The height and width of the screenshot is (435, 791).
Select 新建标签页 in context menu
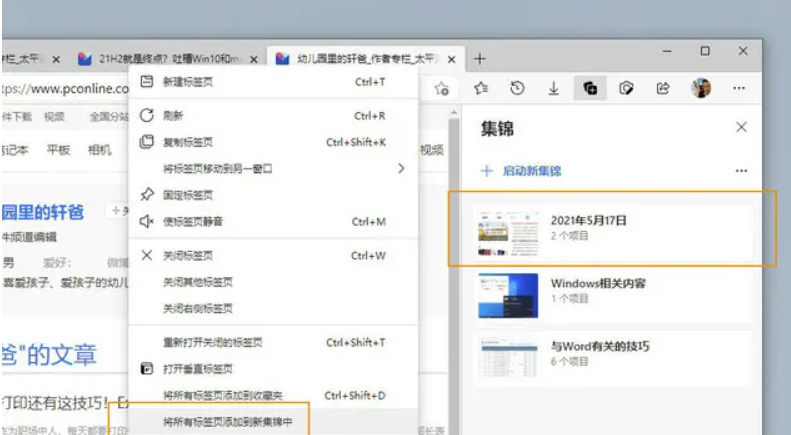coord(273,82)
